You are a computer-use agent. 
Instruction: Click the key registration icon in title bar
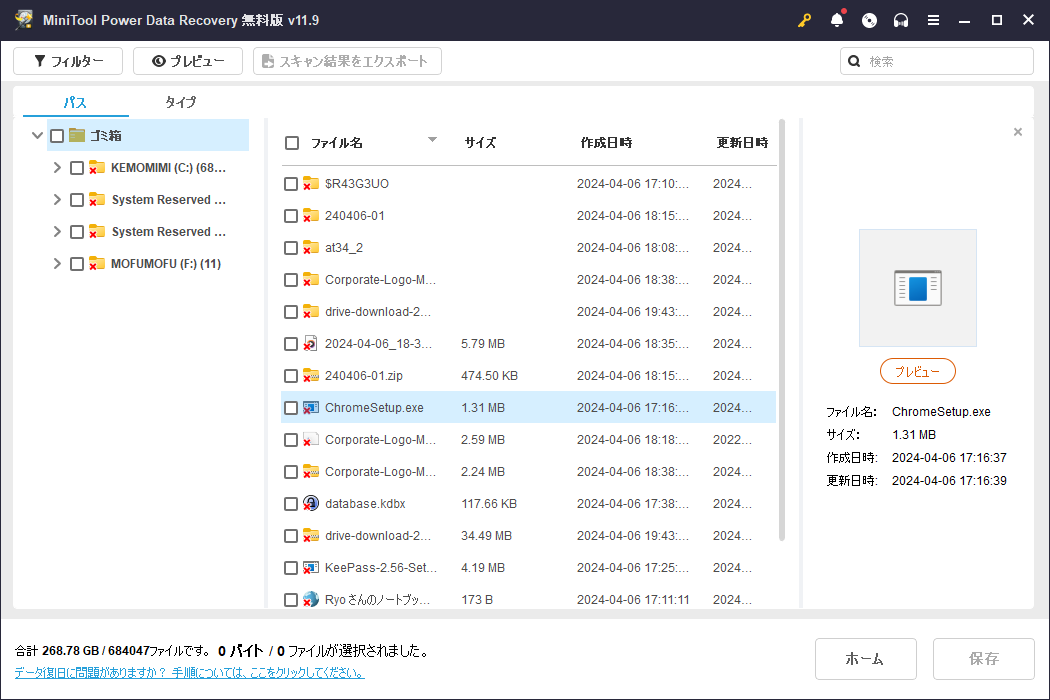805,20
